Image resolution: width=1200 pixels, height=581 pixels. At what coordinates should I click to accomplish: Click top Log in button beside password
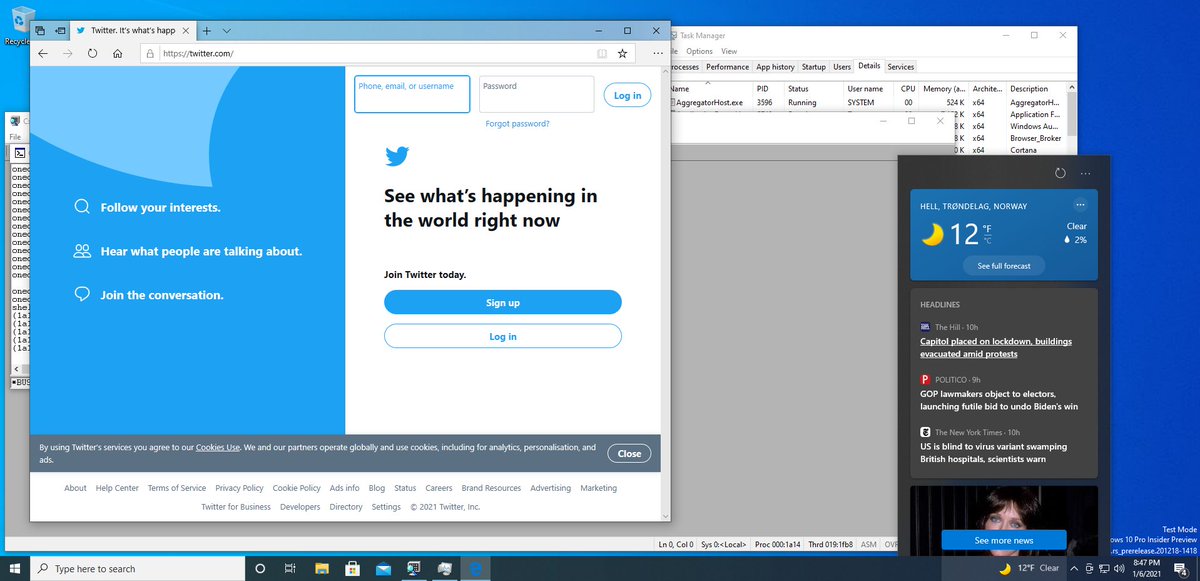tap(628, 95)
